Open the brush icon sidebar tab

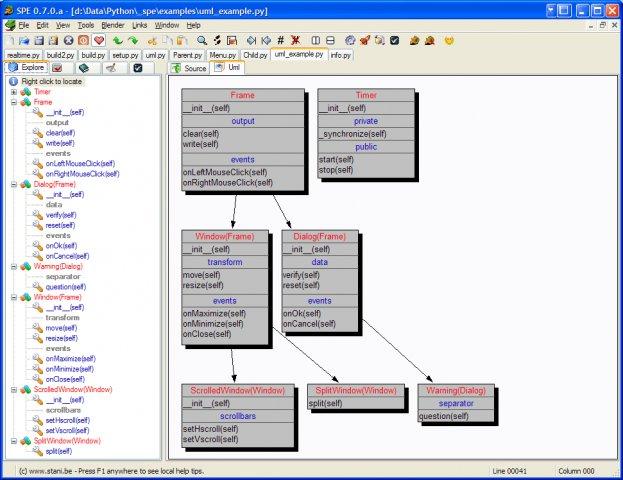click(111, 68)
